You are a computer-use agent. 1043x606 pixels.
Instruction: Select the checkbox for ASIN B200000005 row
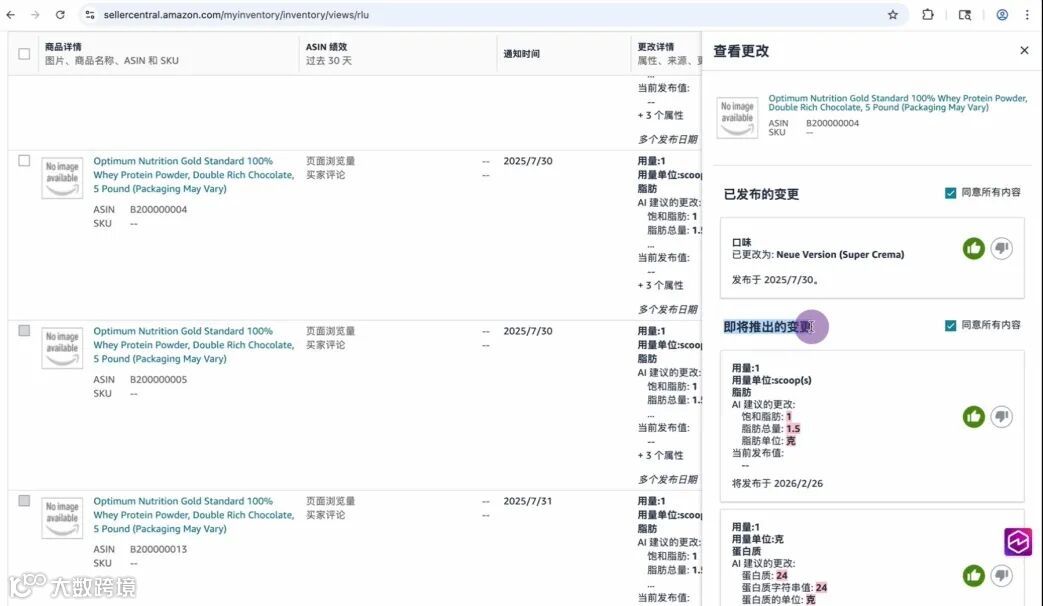(x=24, y=331)
